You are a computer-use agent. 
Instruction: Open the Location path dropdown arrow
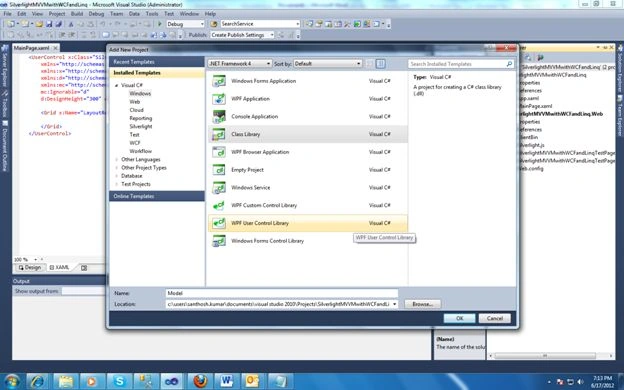pyautogui.click(x=394, y=304)
